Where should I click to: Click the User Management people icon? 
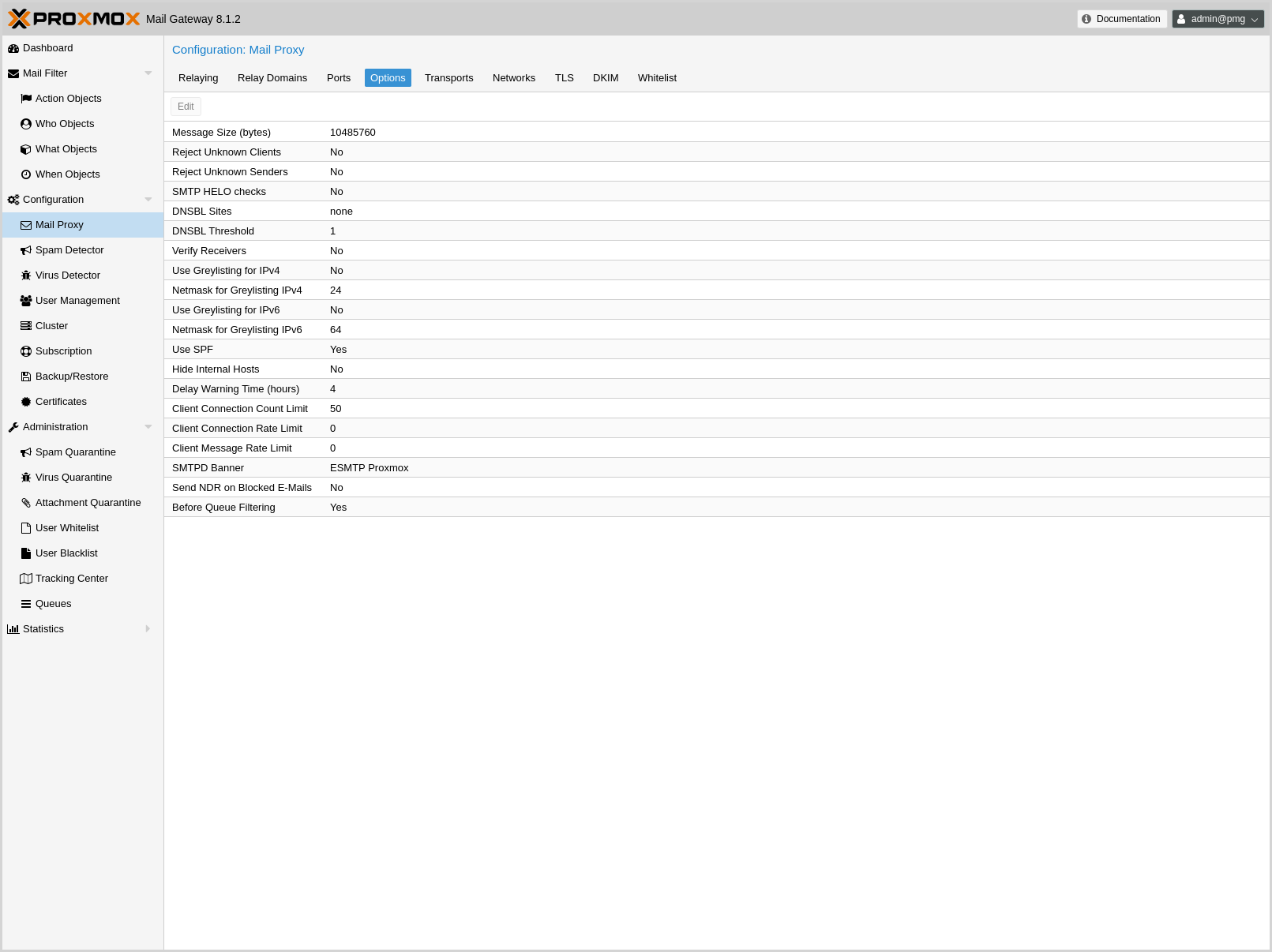click(26, 301)
